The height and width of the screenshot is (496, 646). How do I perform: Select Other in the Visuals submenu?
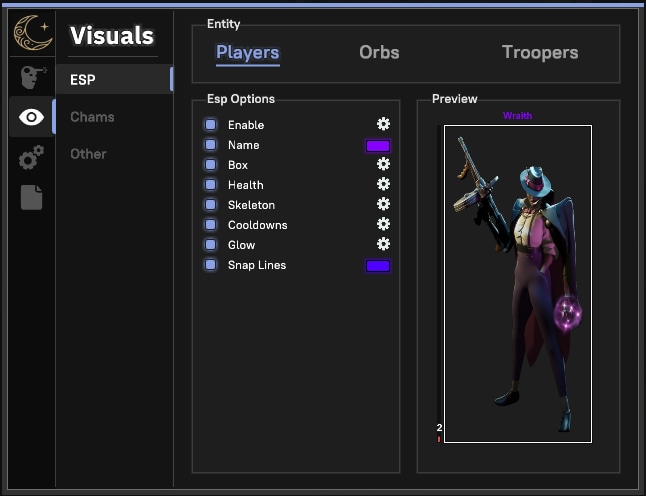(88, 154)
